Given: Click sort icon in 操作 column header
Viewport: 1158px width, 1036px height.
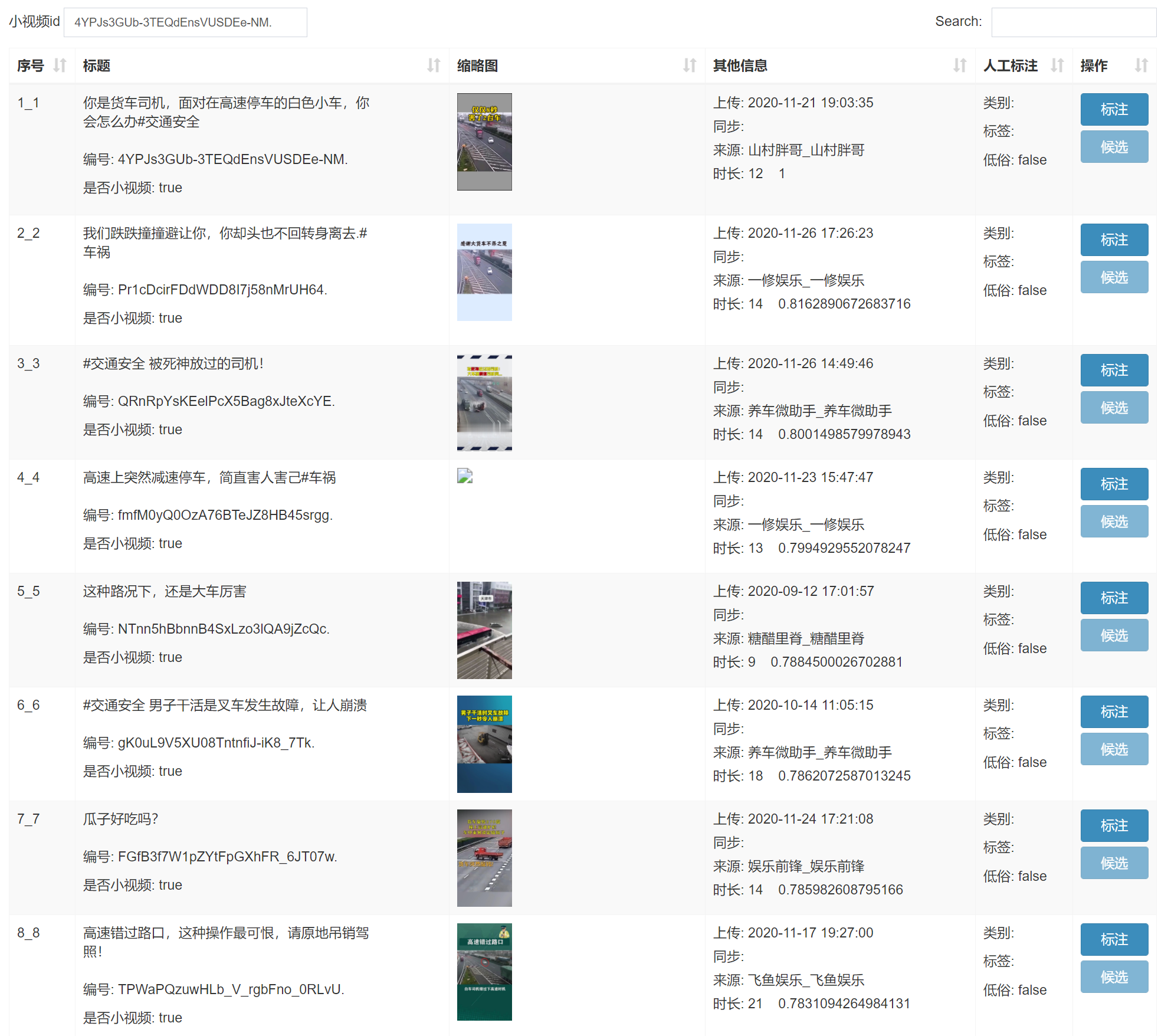Looking at the screenshot, I should click(x=1141, y=65).
